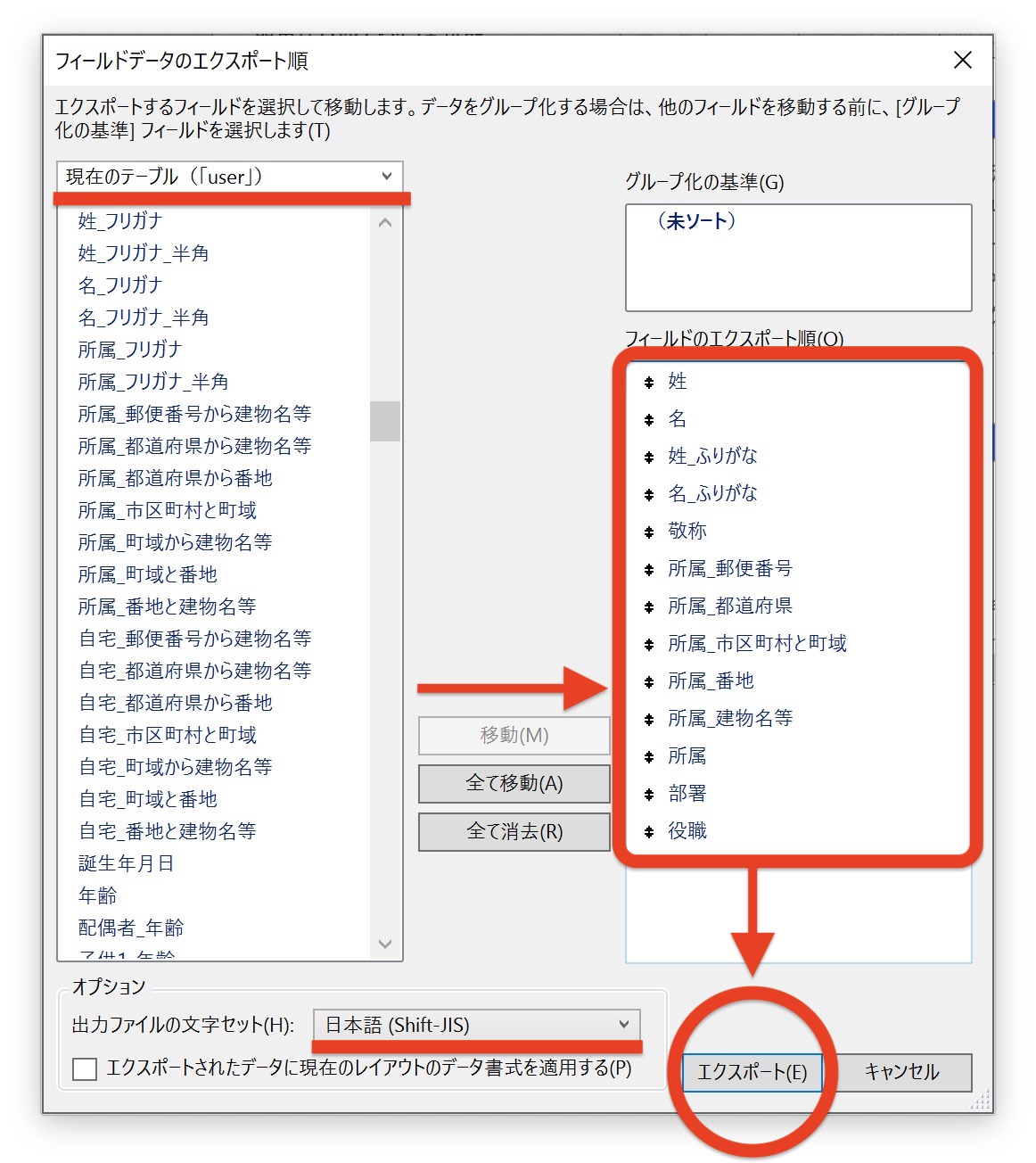Click the reorder handle icon next to 敬称
The height and width of the screenshot is (1163, 1036).
click(x=649, y=532)
